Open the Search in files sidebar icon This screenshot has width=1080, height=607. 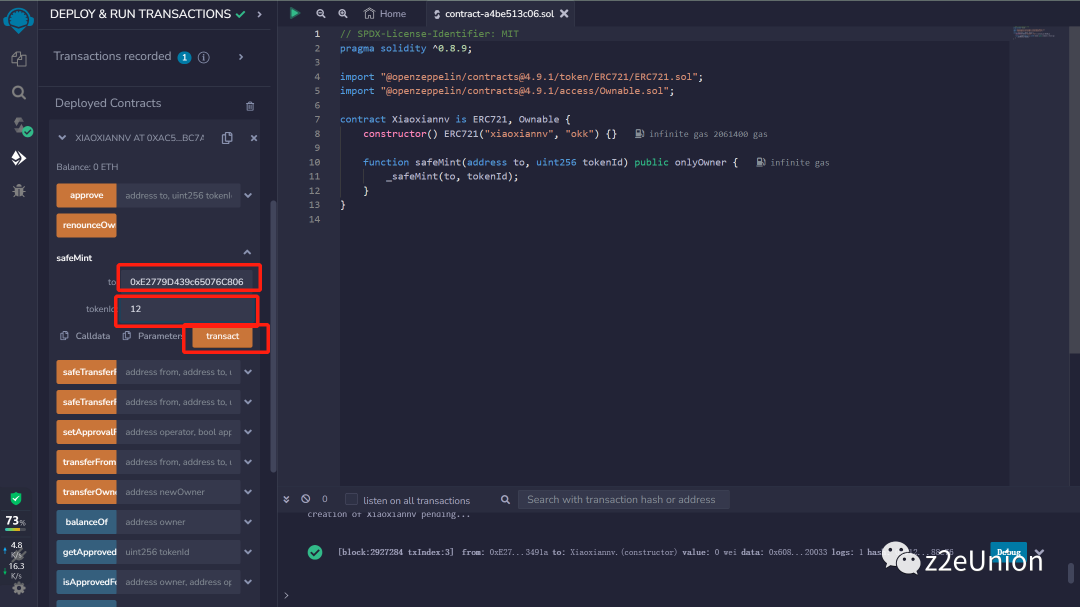[x=18, y=92]
